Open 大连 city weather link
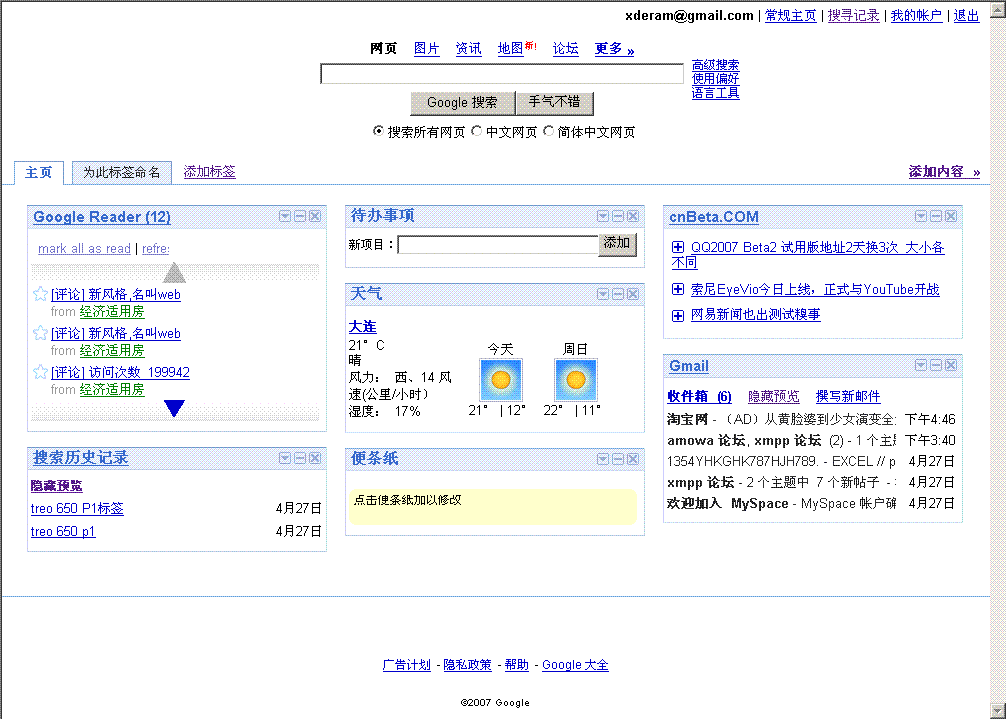This screenshot has width=1006, height=719. tap(362, 326)
